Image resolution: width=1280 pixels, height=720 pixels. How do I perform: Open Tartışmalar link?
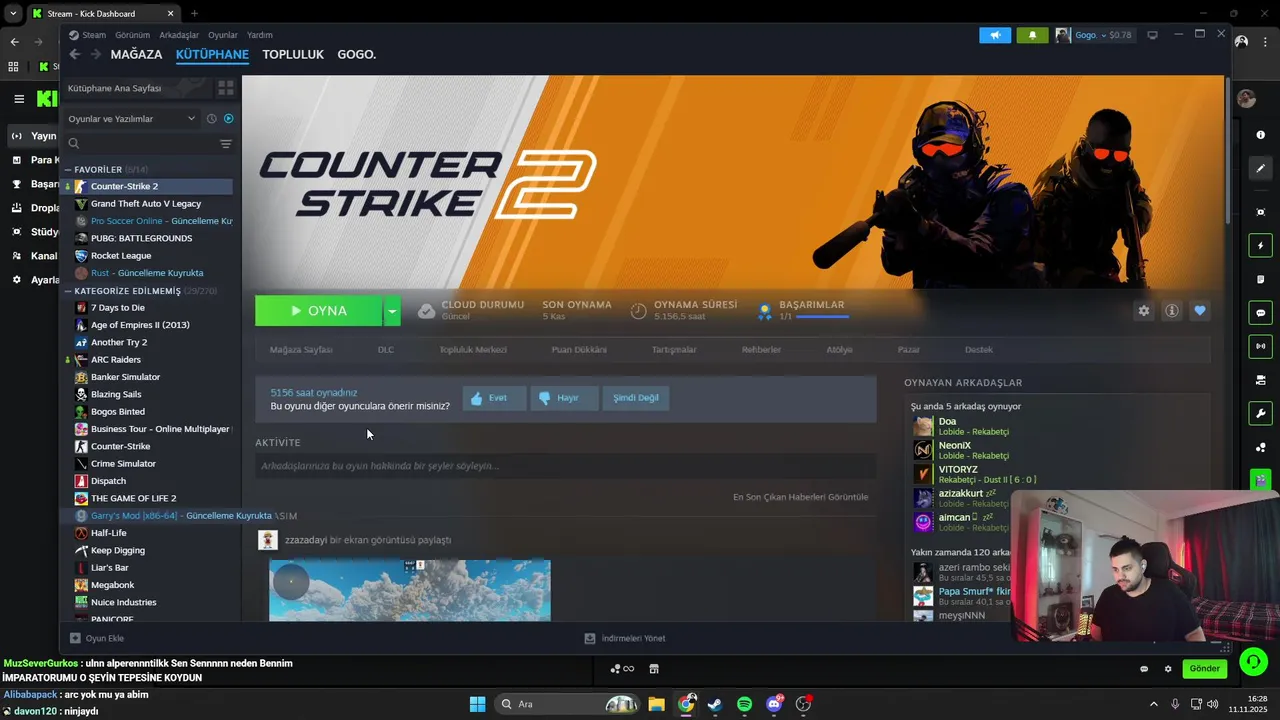pos(674,350)
